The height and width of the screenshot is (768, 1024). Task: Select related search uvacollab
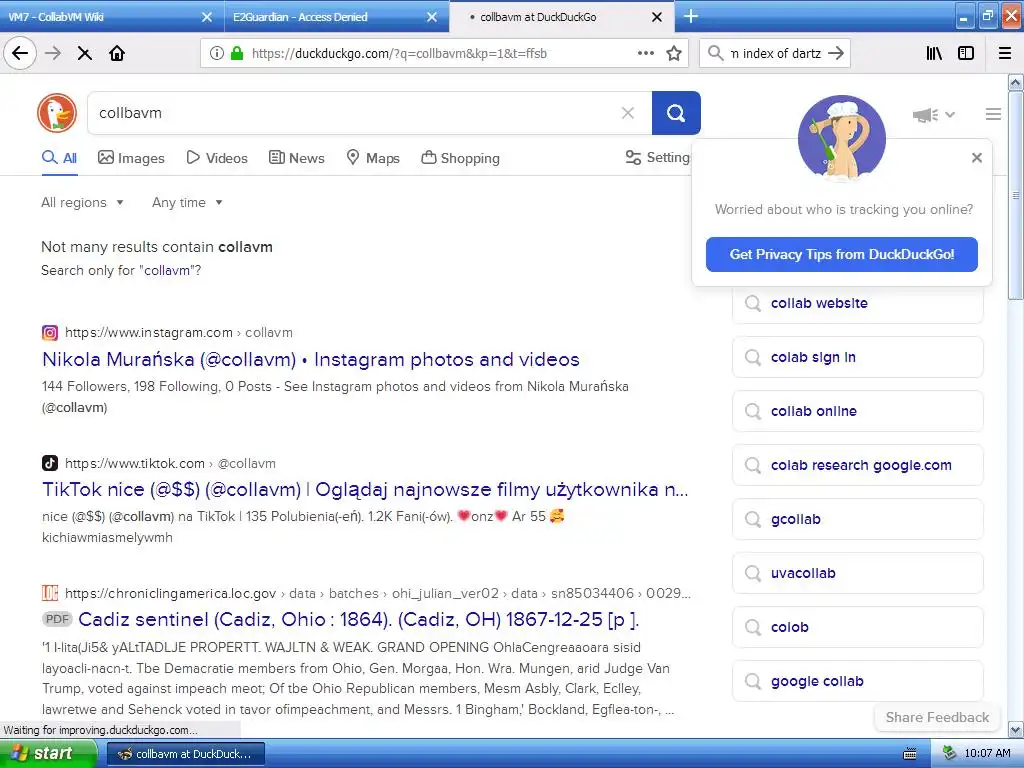[x=857, y=573]
